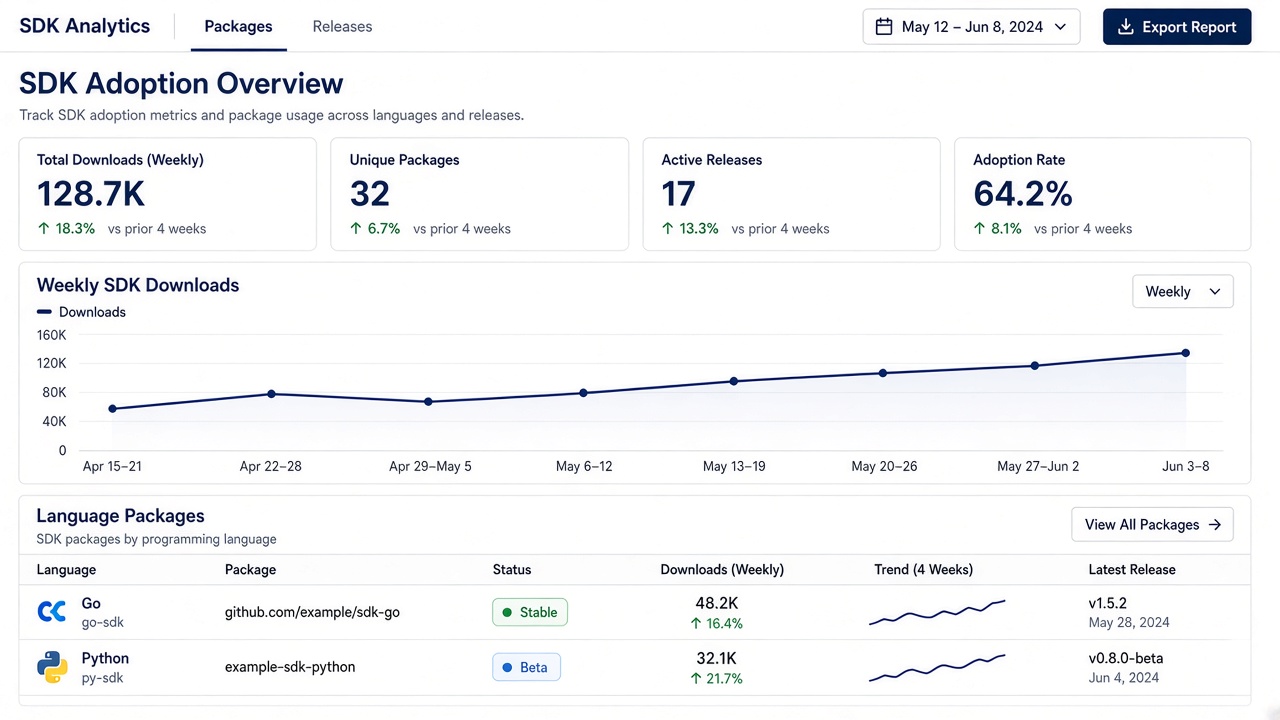Click the Unique Packages value 32

pos(370,194)
